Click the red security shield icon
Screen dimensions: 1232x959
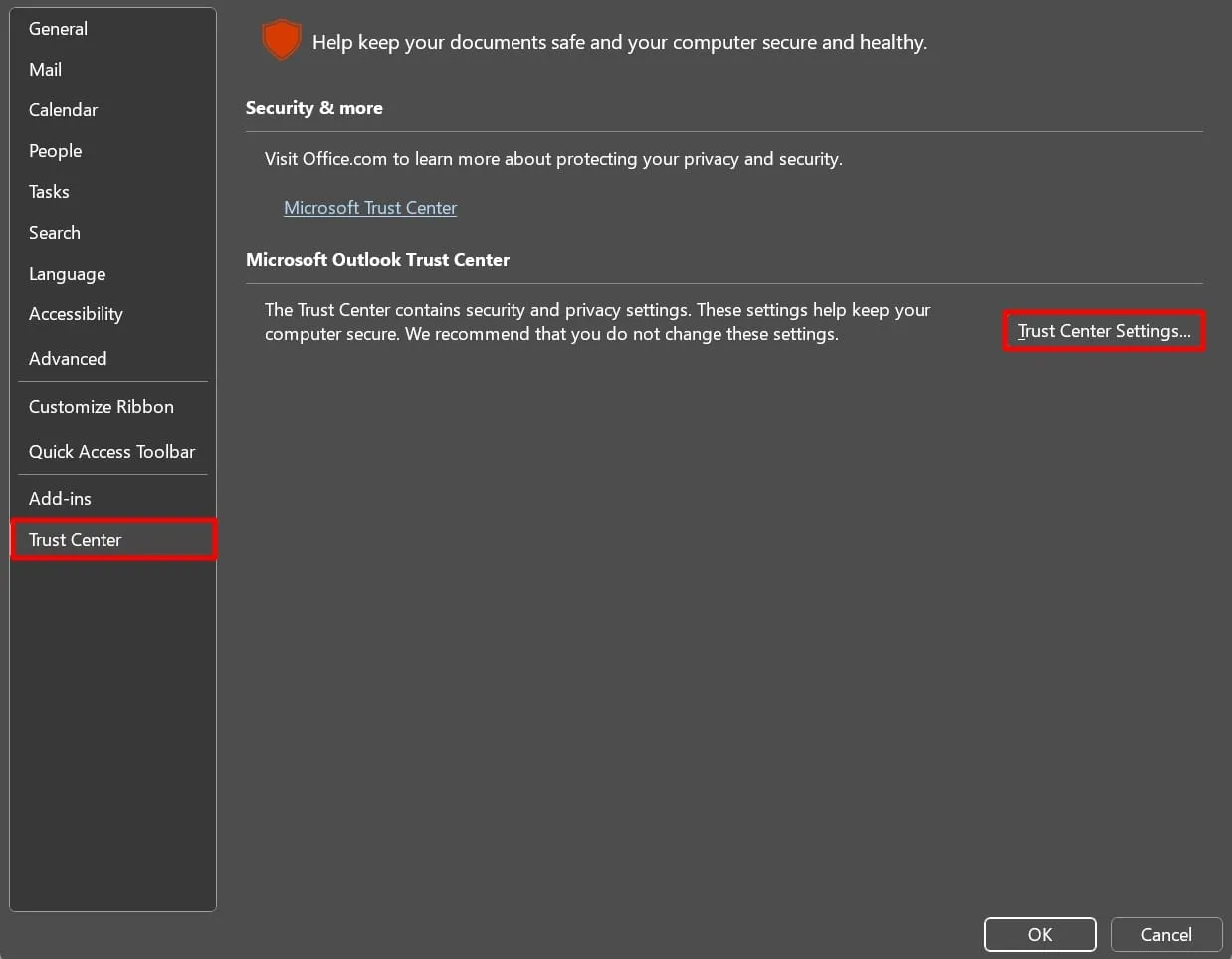point(281,40)
